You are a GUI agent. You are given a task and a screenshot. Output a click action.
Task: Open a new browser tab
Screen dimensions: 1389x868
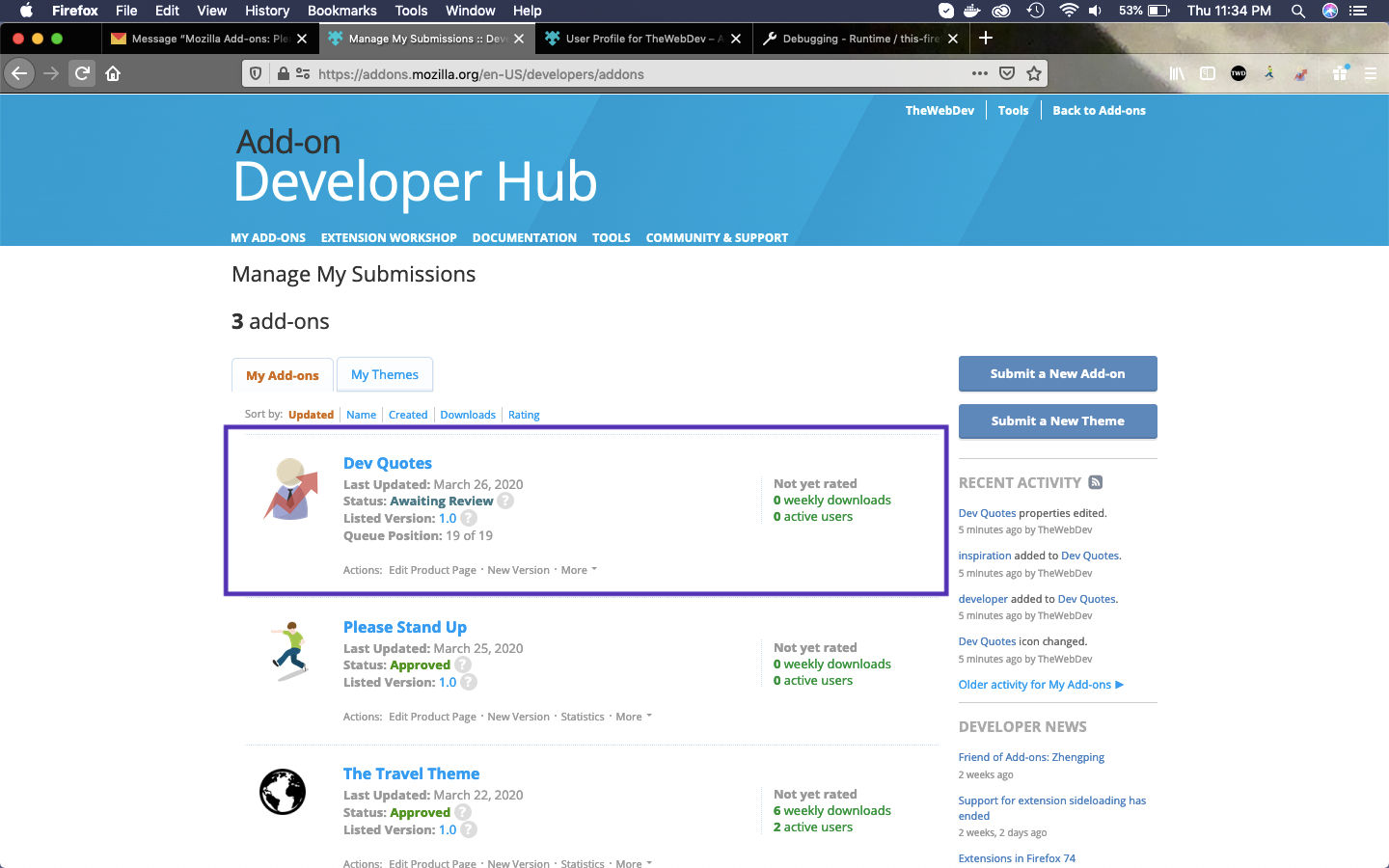[x=985, y=38]
